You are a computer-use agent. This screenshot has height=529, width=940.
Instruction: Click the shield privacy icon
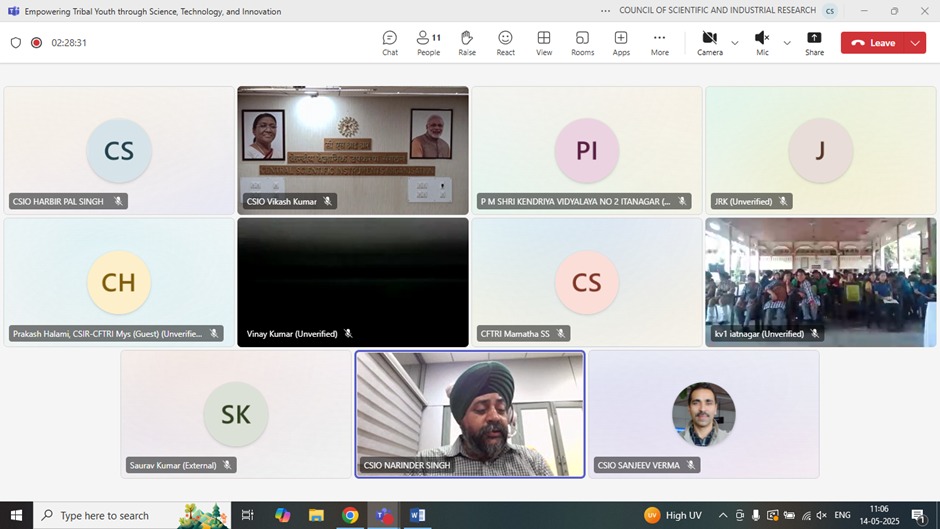[x=16, y=43]
